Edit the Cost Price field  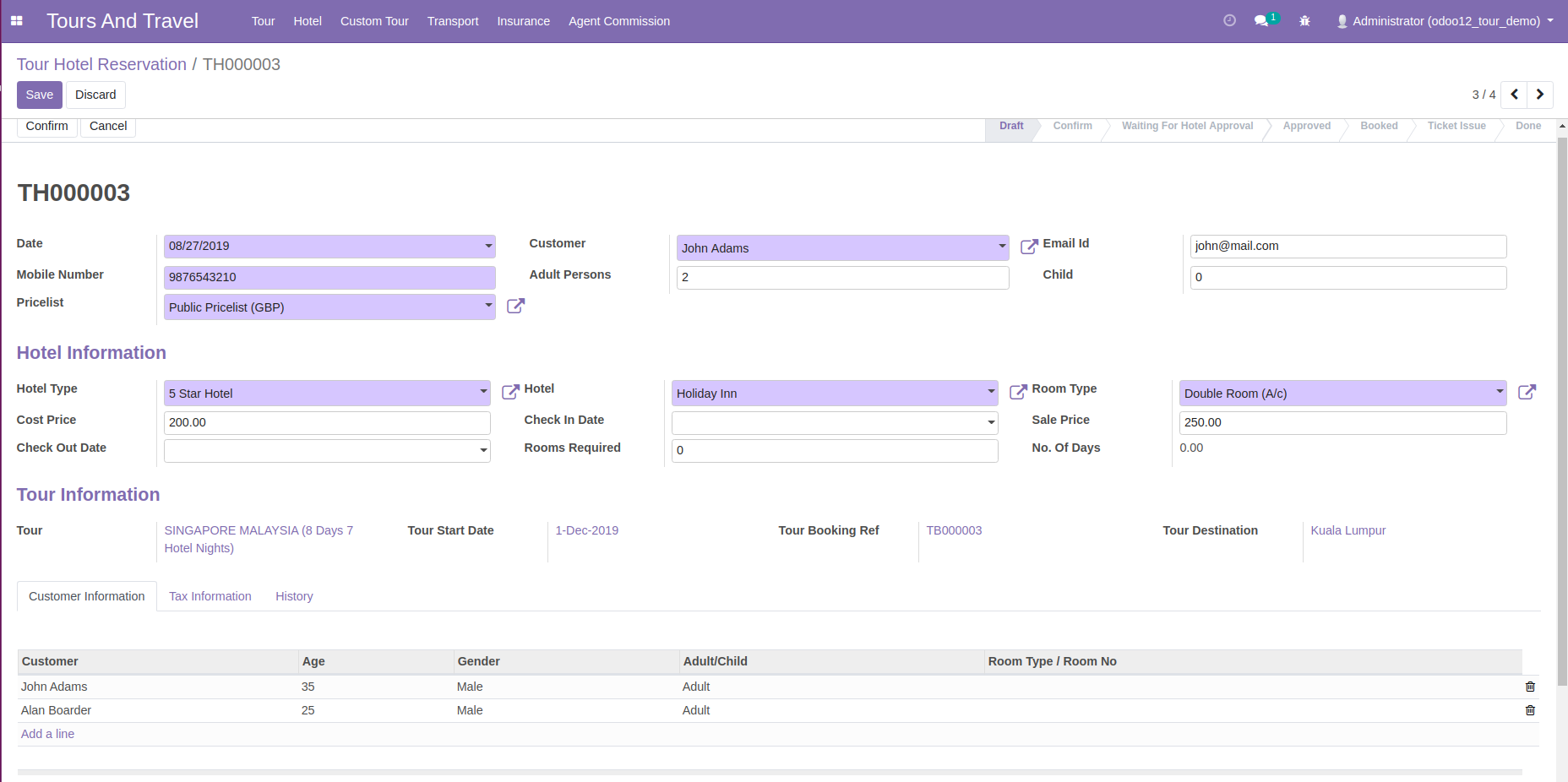[x=327, y=422]
